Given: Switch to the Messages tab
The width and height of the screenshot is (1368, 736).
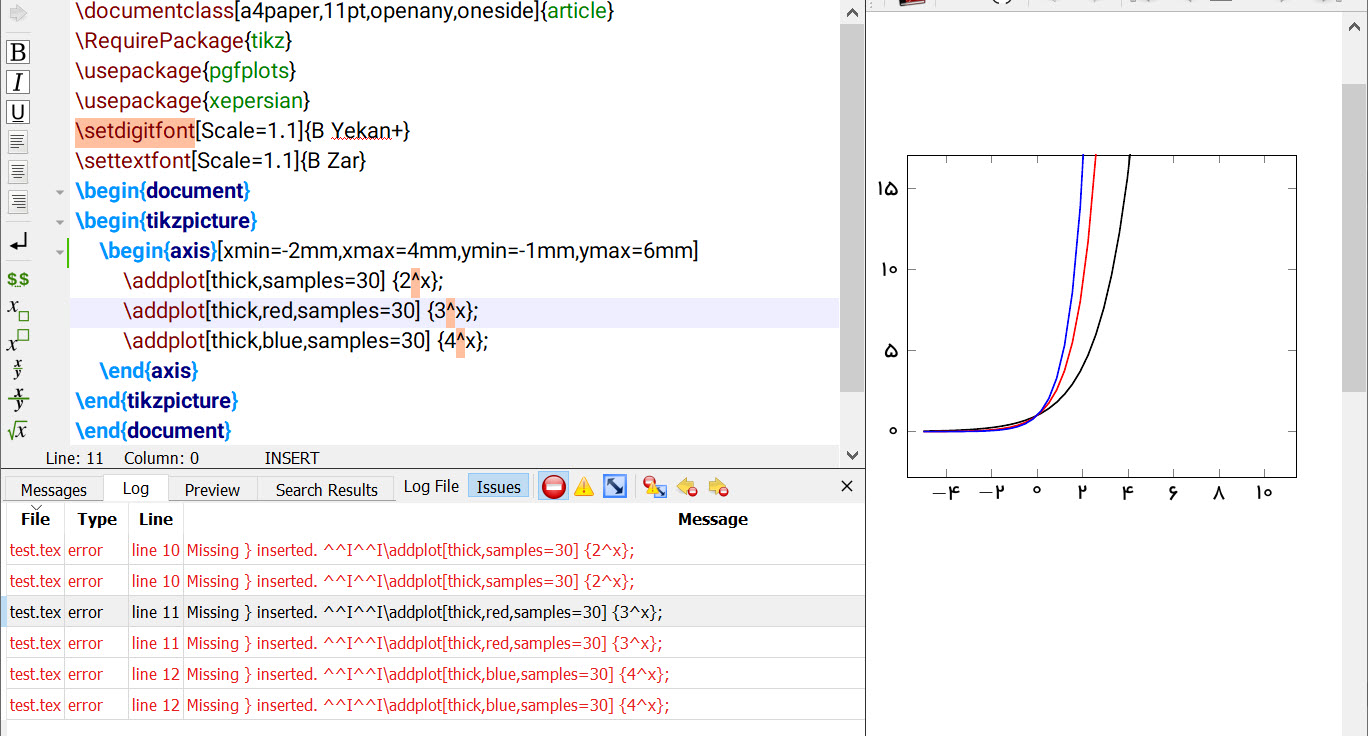Looking at the screenshot, I should pos(54,490).
